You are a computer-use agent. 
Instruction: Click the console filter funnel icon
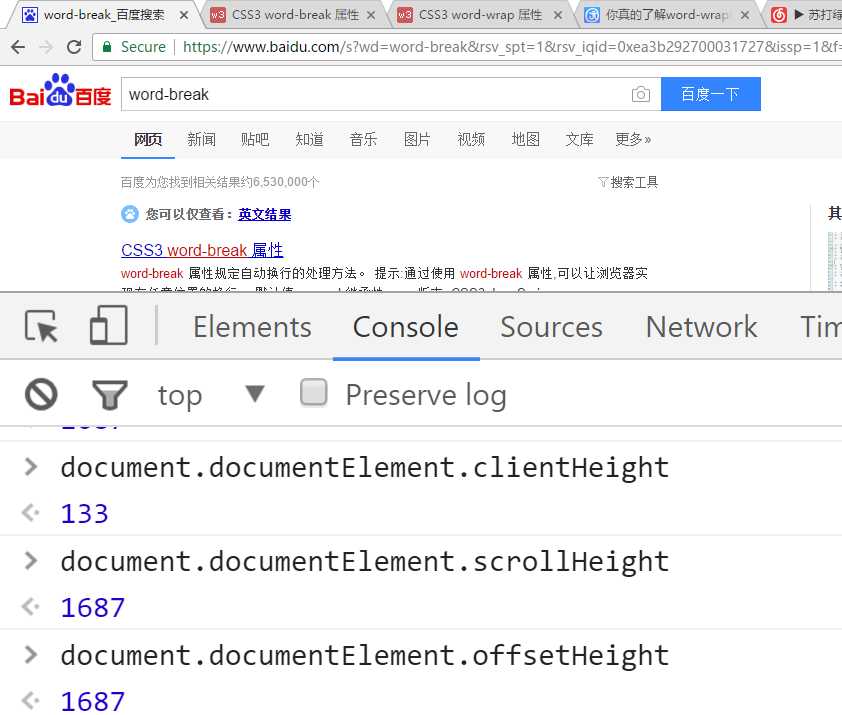(110, 395)
